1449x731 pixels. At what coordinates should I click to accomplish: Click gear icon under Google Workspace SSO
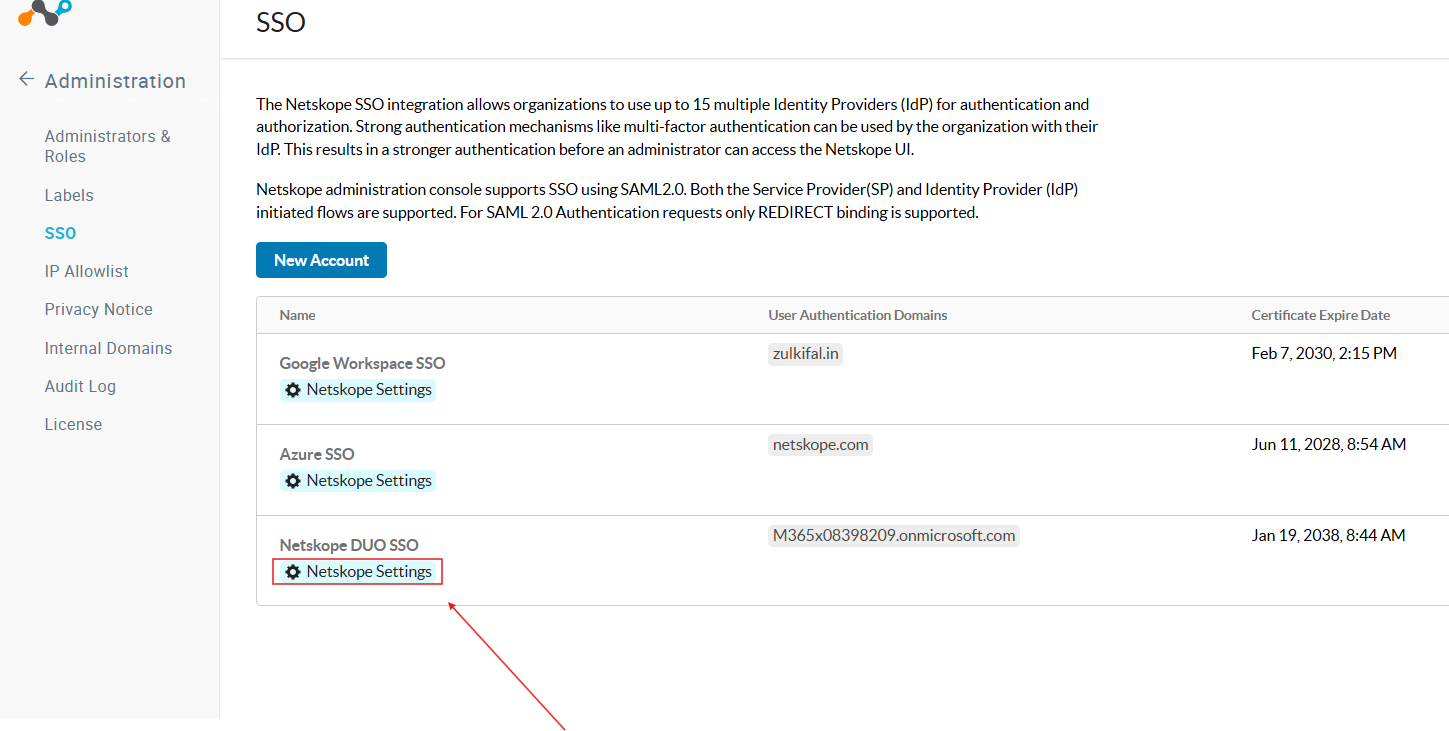tap(293, 390)
